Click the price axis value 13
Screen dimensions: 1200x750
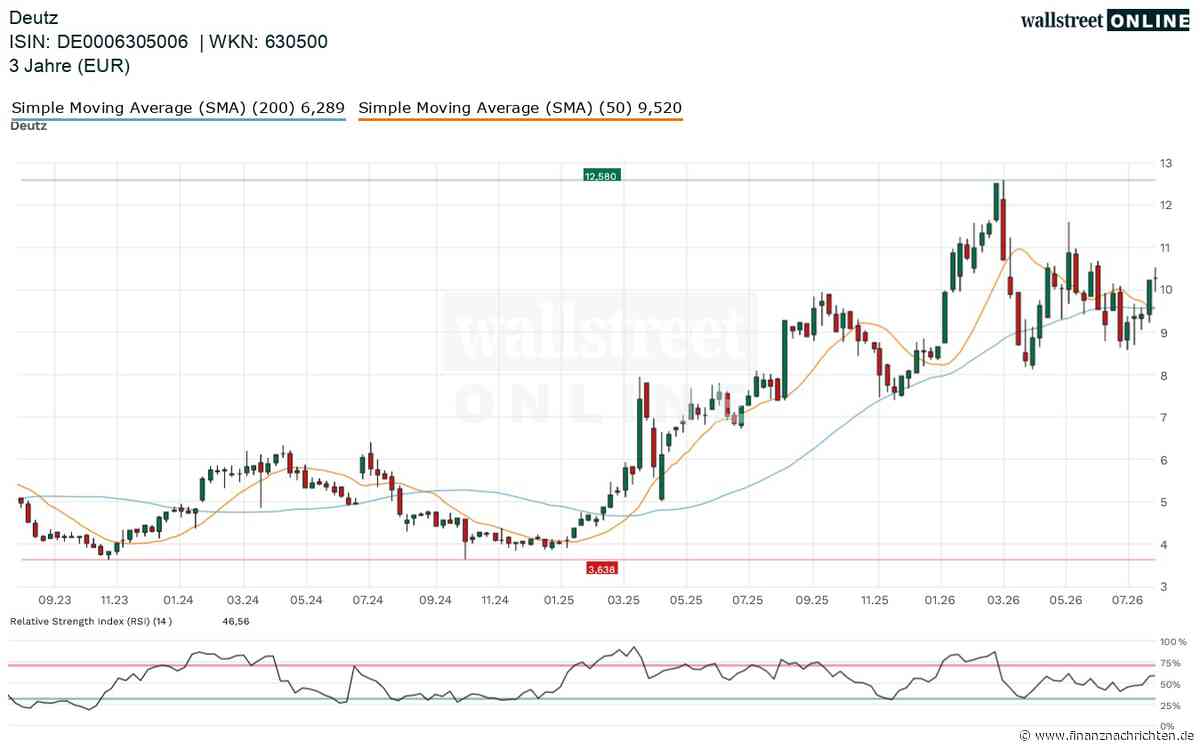[1165, 163]
